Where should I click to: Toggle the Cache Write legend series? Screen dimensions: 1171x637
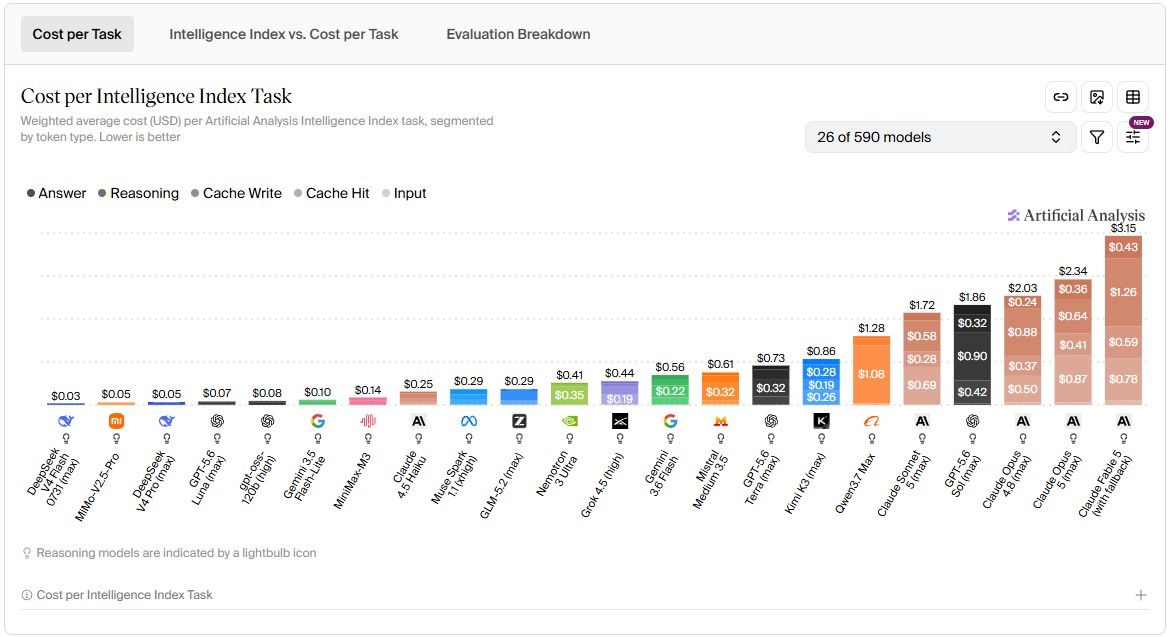tap(236, 193)
